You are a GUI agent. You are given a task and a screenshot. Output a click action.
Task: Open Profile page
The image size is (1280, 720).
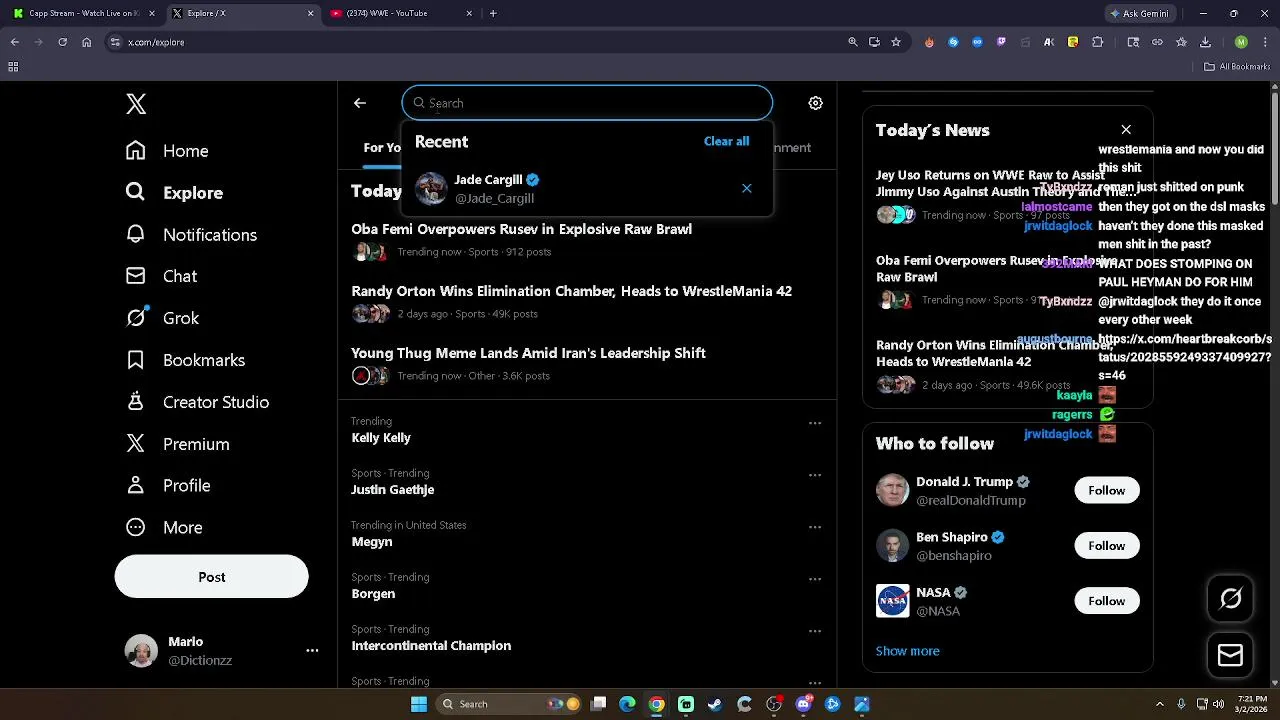tap(168, 486)
